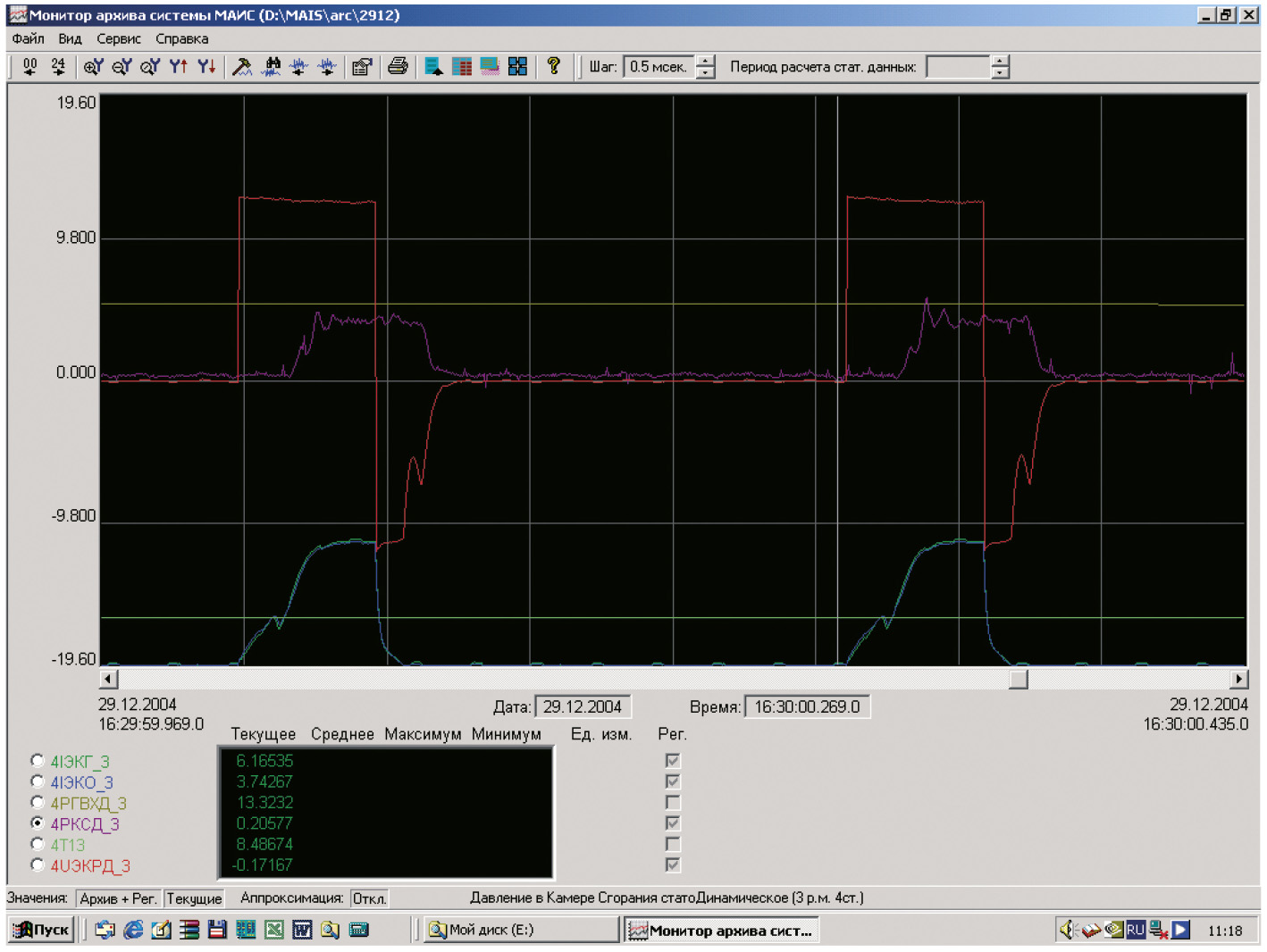Image resolution: width=1267 pixels, height=952 pixels.
Task: Click the hammer tool icon in toolbar
Action: click(242, 66)
